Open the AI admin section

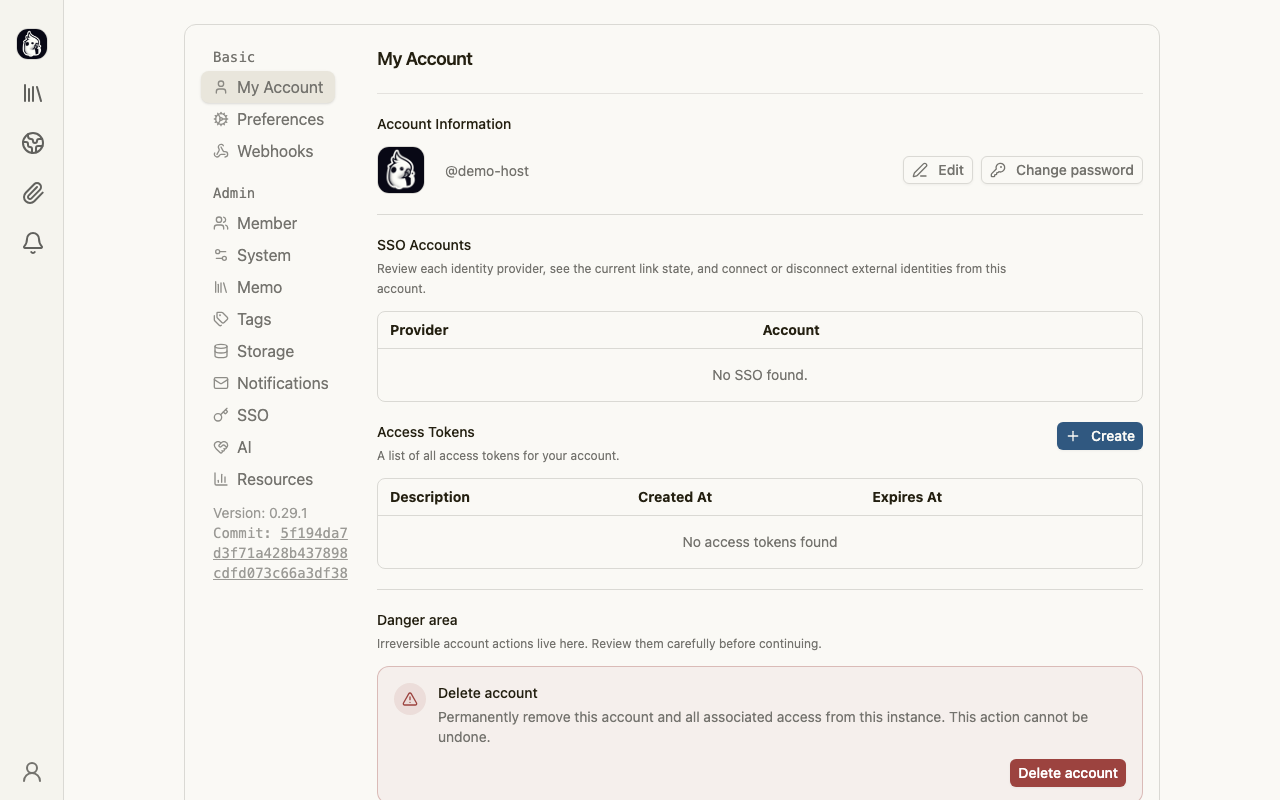[x=232, y=447]
